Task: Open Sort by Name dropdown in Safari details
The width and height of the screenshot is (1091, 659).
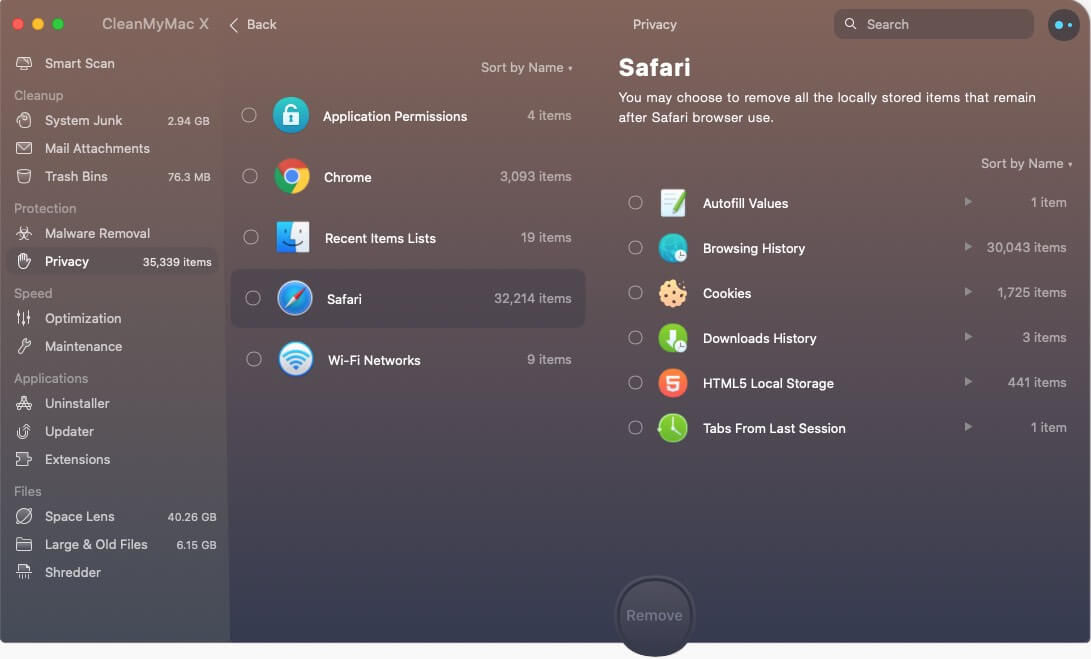Action: click(1026, 164)
